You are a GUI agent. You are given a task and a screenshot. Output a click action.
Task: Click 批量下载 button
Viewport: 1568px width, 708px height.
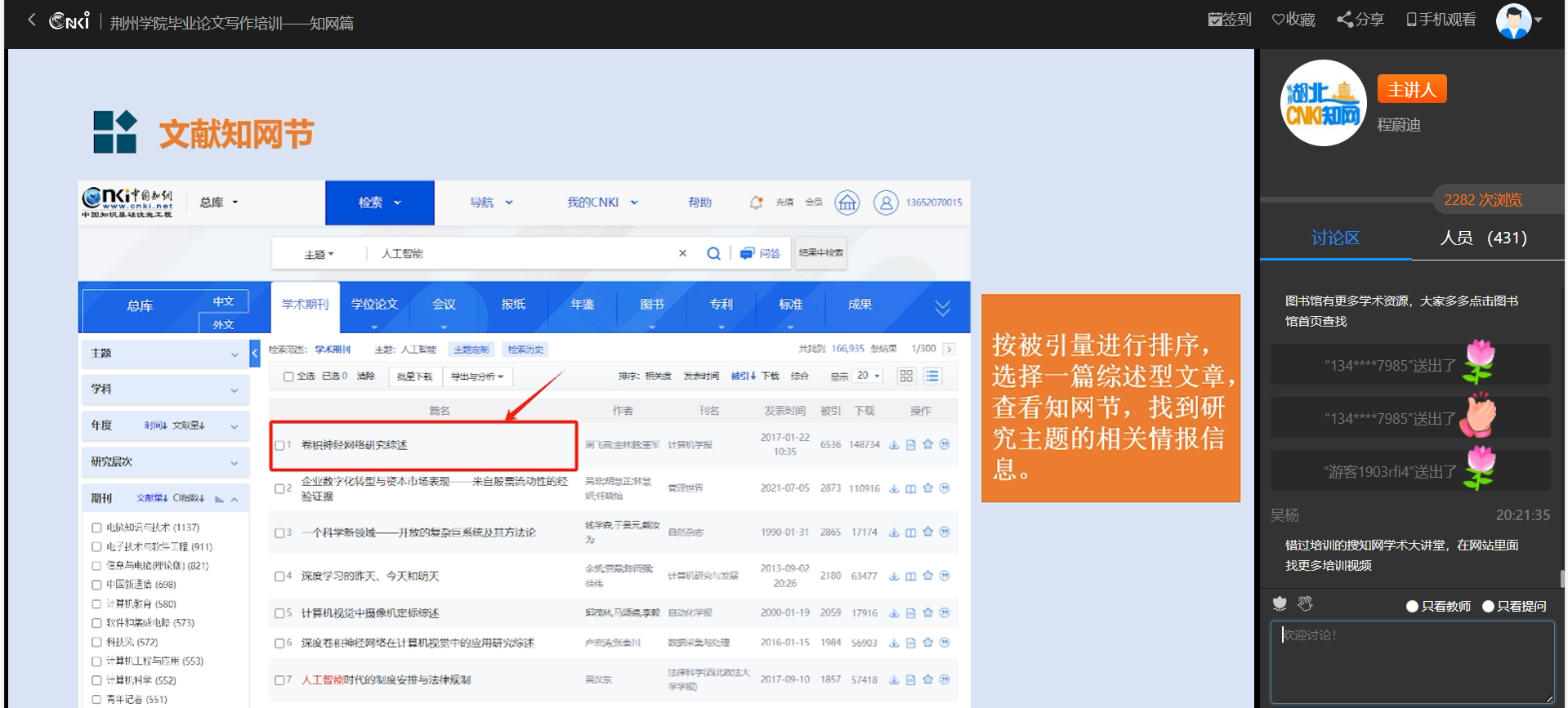(414, 376)
